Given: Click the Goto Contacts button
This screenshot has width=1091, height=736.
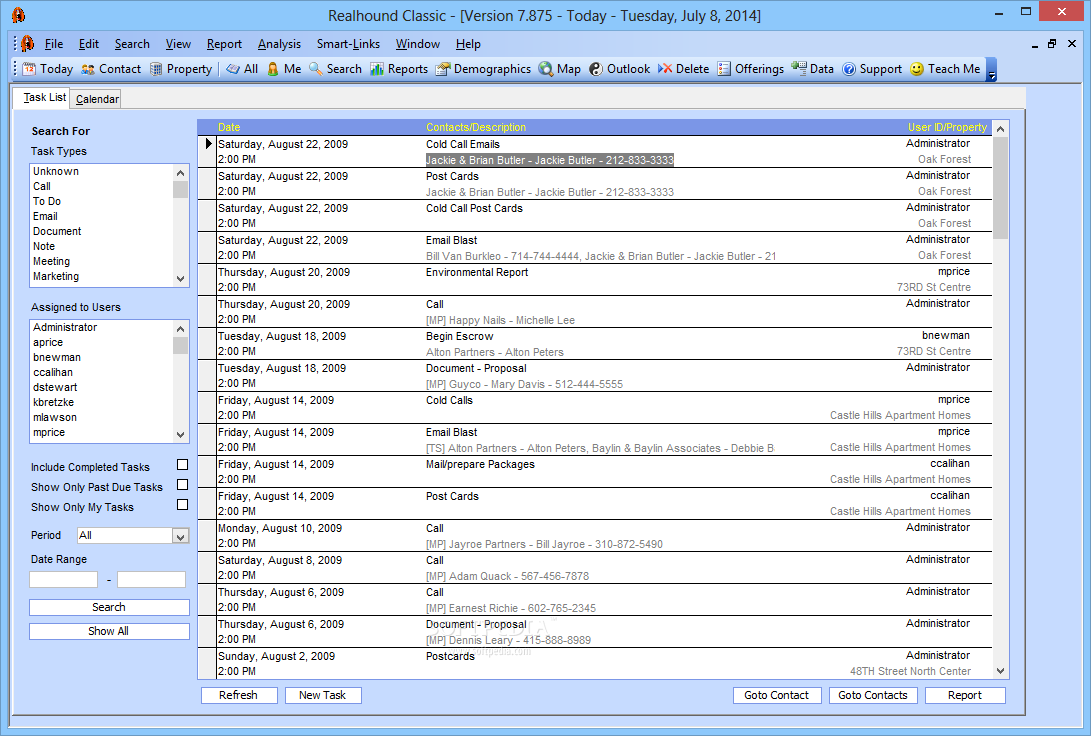Looking at the screenshot, I should (873, 695).
